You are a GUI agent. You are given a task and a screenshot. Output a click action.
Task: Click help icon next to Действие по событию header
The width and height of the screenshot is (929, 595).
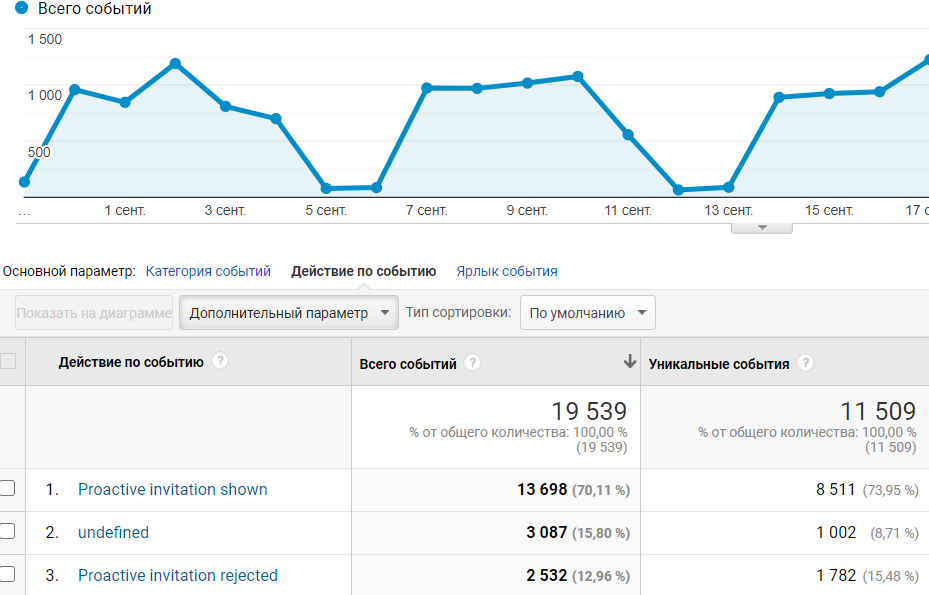tap(220, 362)
